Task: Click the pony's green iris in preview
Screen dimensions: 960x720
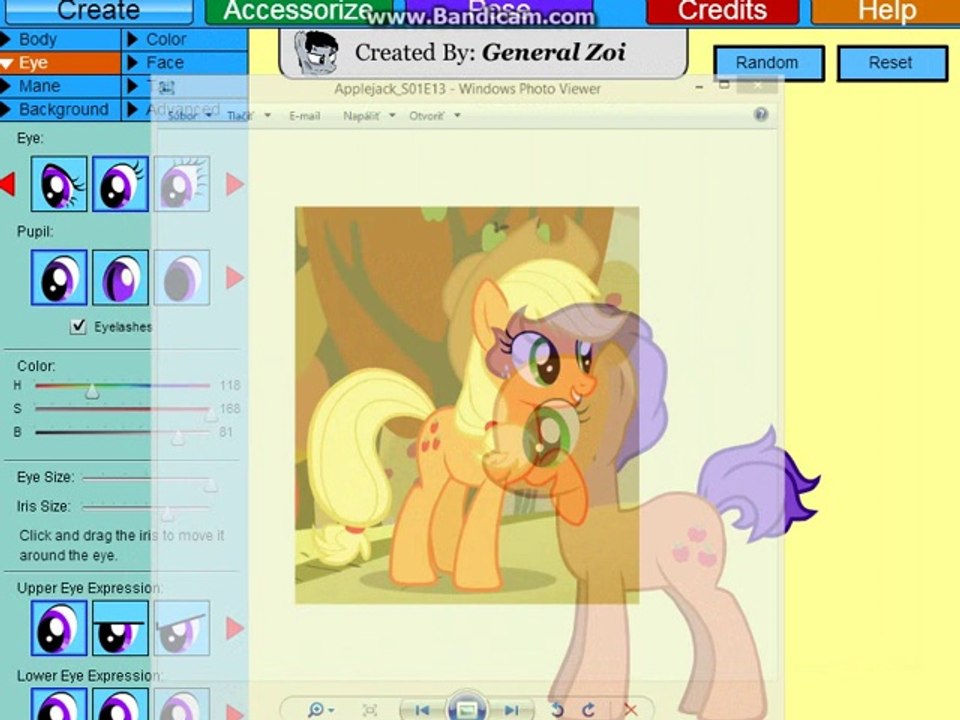Action: point(548,435)
